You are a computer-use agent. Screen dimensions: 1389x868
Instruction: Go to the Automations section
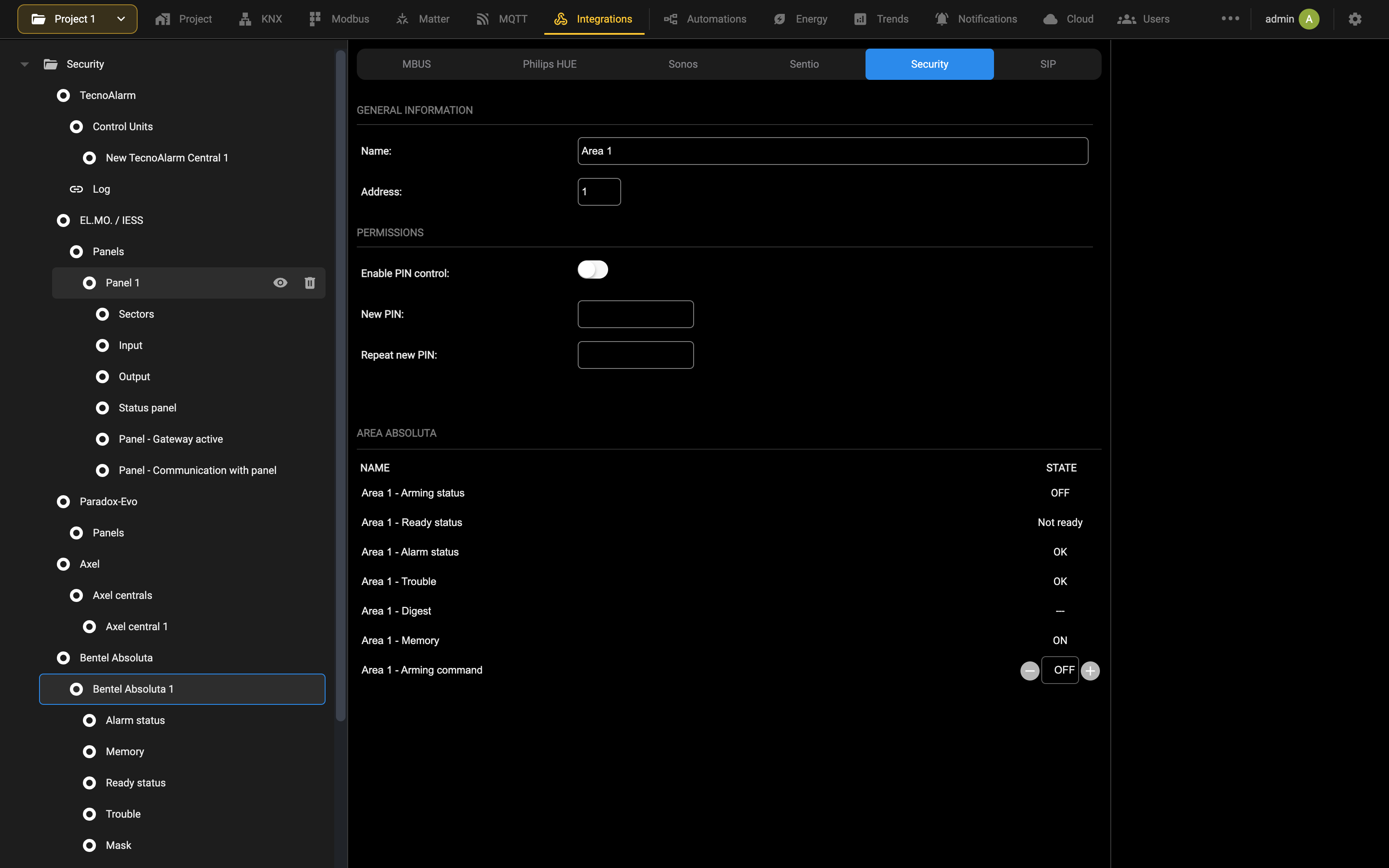pos(705,19)
